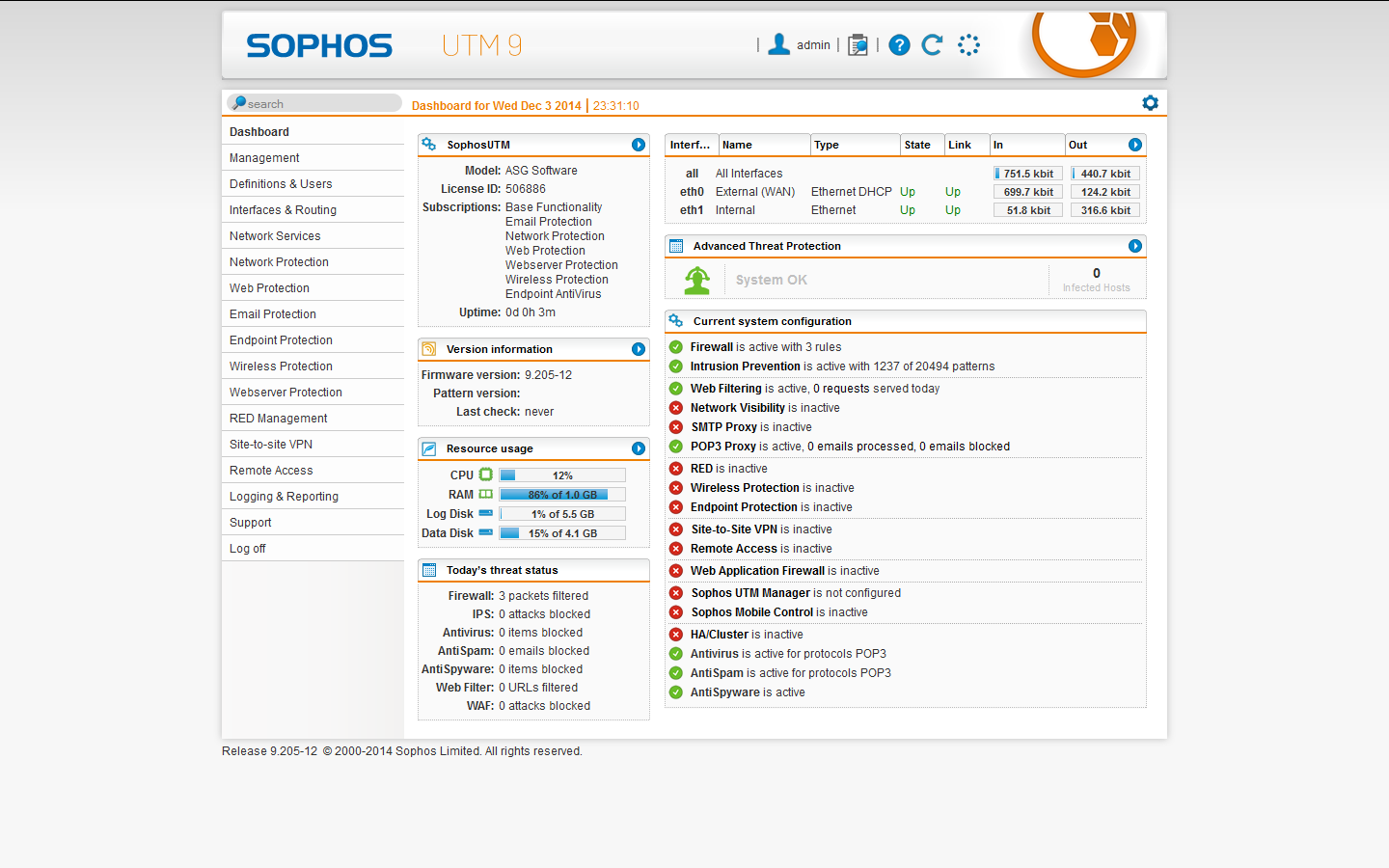Click inside the search field

click(x=318, y=103)
